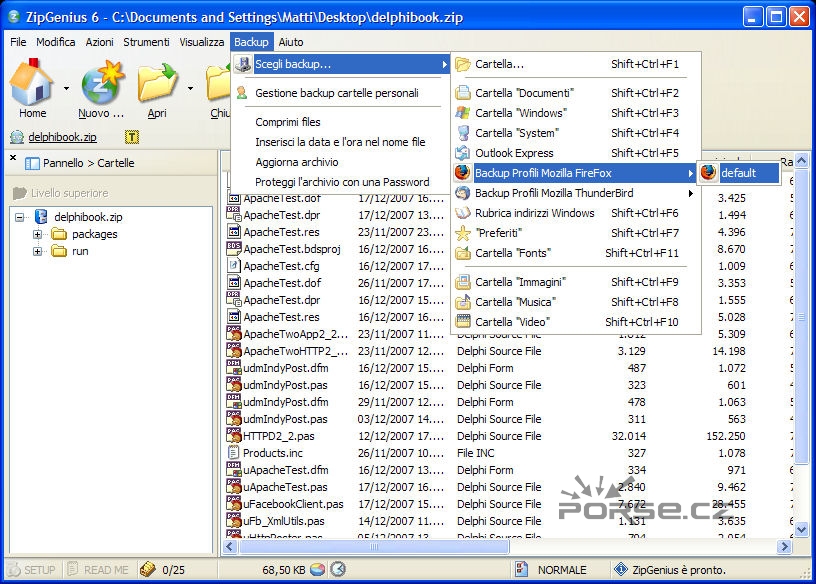The height and width of the screenshot is (584, 816).
Task: Select Outlook Express backup entry
Action: tap(514, 153)
